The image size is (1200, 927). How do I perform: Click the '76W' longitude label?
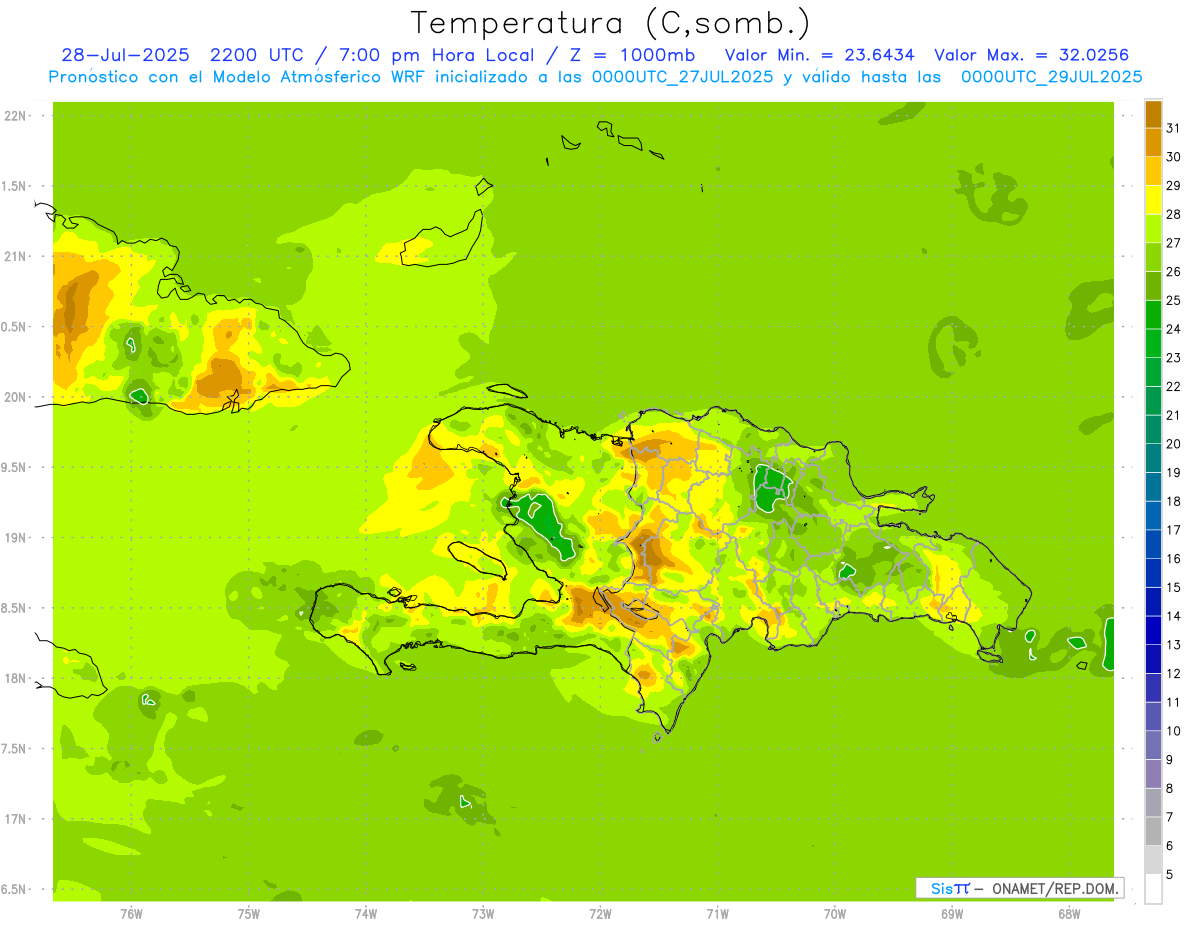coord(131,913)
